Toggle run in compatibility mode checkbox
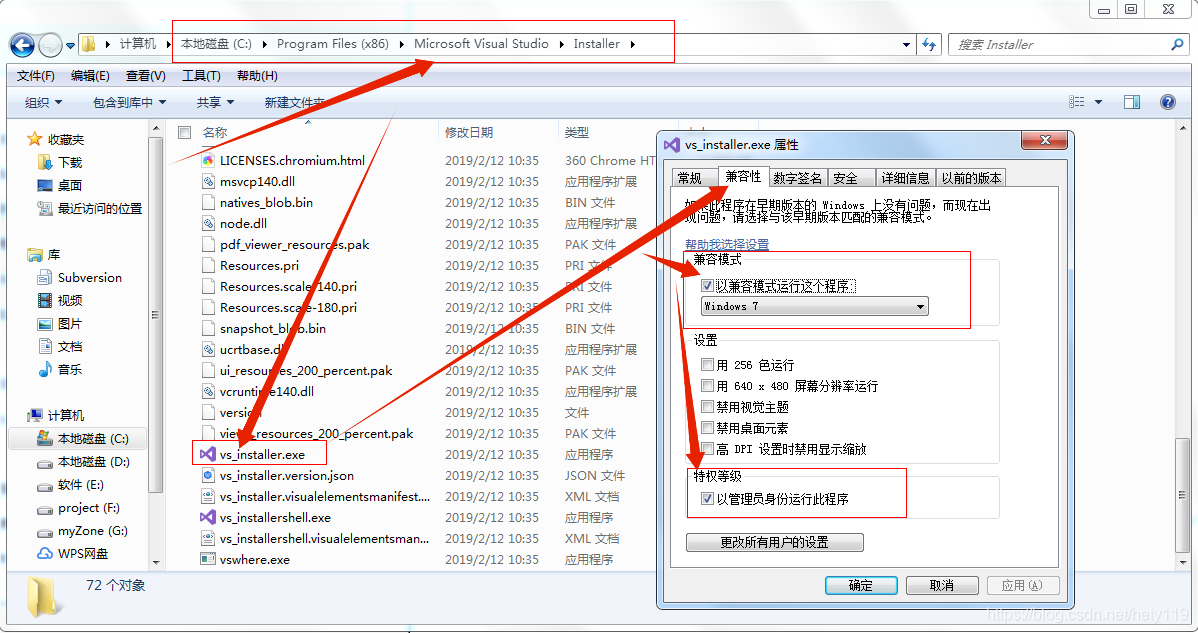This screenshot has height=633, width=1198. 707,286
